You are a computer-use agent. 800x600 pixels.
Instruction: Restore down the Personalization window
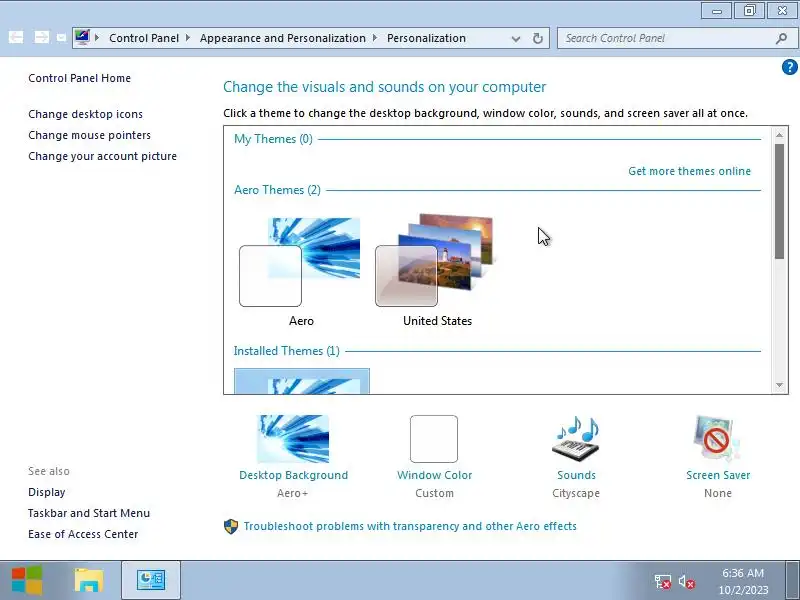(749, 11)
